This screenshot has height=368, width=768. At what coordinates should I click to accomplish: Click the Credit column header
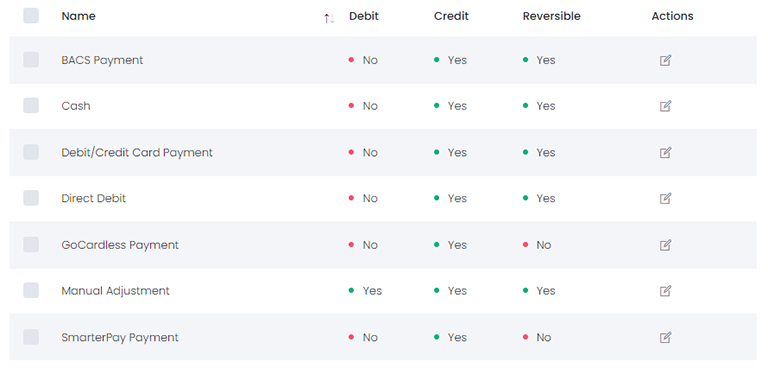point(451,16)
